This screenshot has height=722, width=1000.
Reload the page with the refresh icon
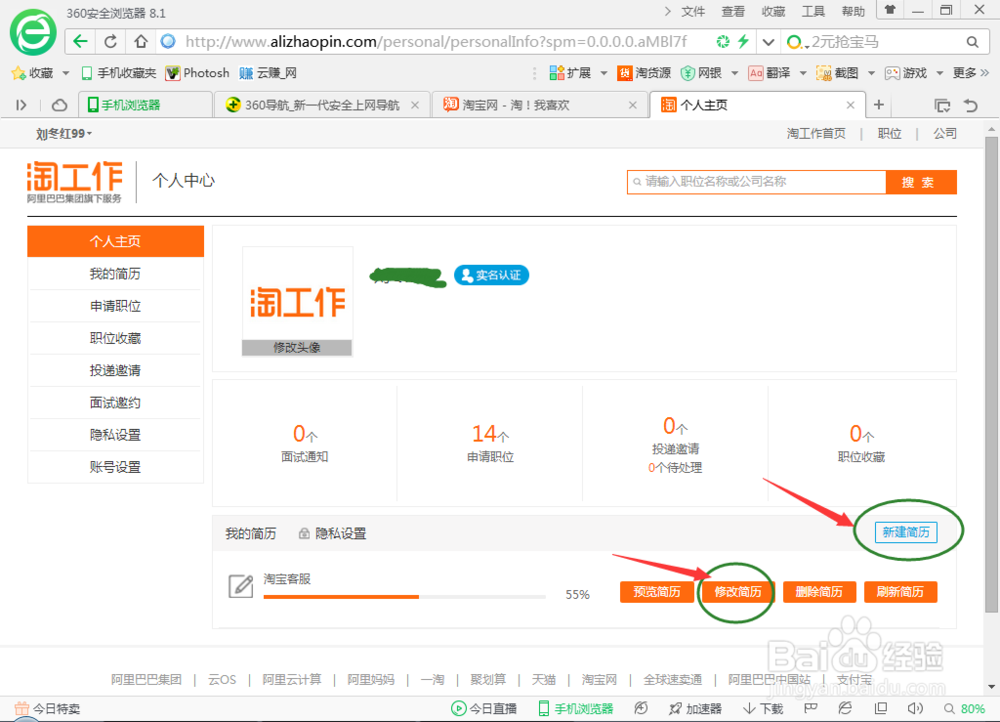(110, 41)
